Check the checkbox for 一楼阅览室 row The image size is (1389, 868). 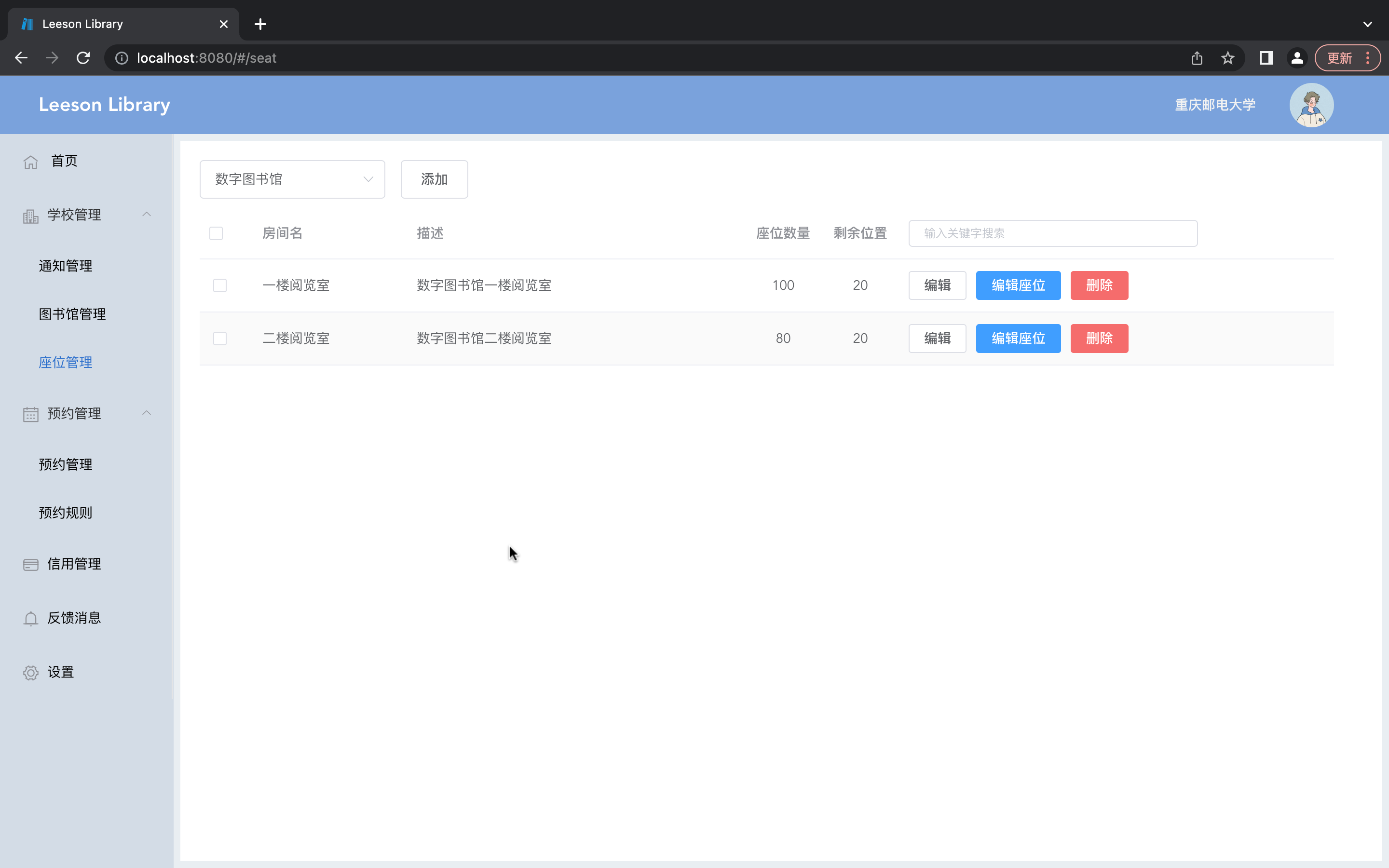(x=219, y=285)
